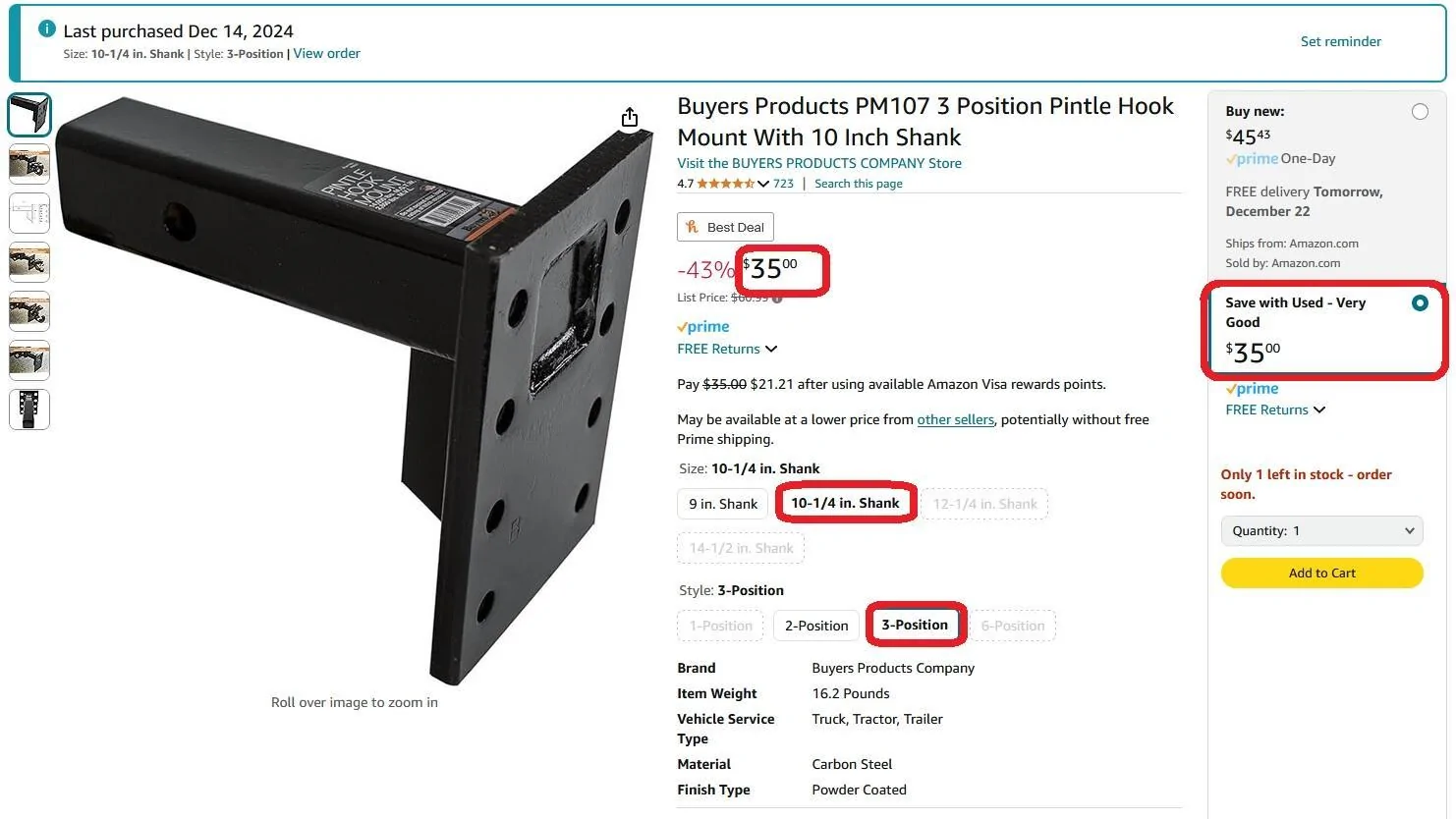Click the share icon above product image
Viewport: 1456px width, 819px height.
coord(630,118)
